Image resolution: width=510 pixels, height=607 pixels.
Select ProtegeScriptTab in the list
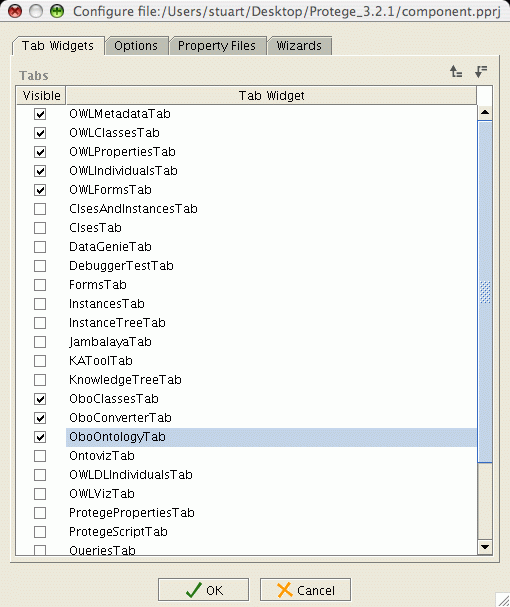[x=271, y=532]
